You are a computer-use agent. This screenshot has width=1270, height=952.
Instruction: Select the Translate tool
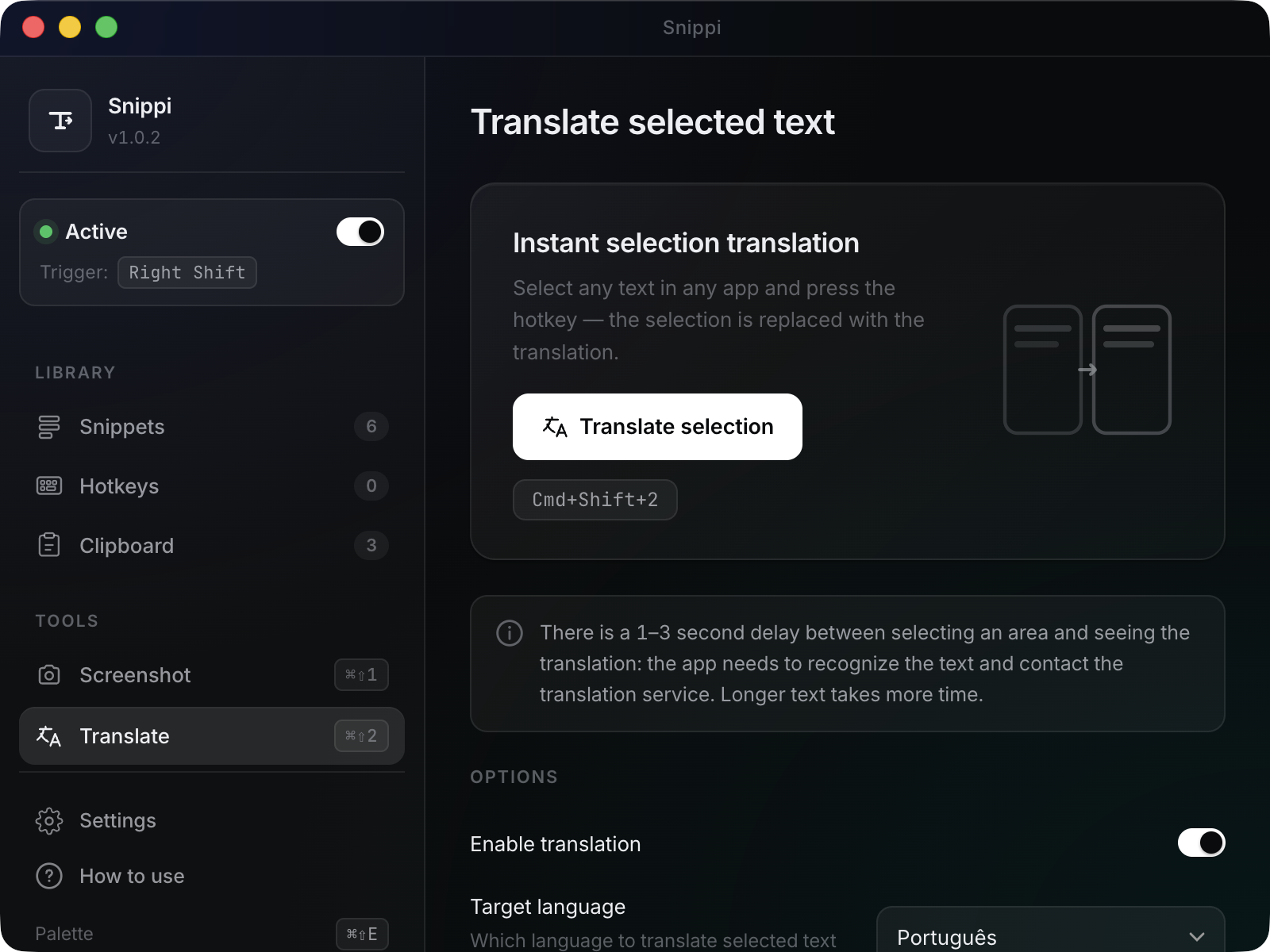tap(212, 736)
